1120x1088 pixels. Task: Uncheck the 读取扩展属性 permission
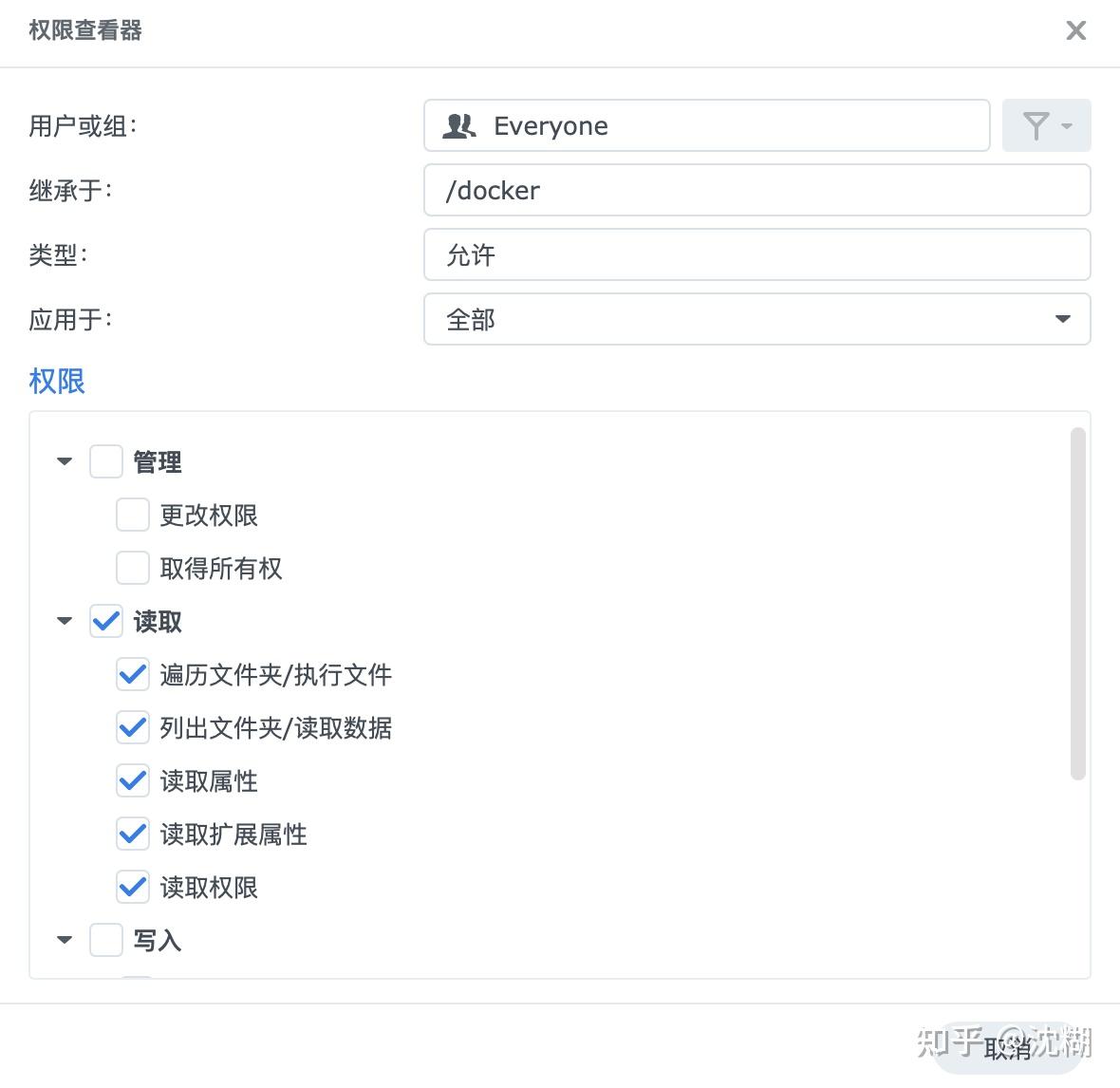click(133, 834)
